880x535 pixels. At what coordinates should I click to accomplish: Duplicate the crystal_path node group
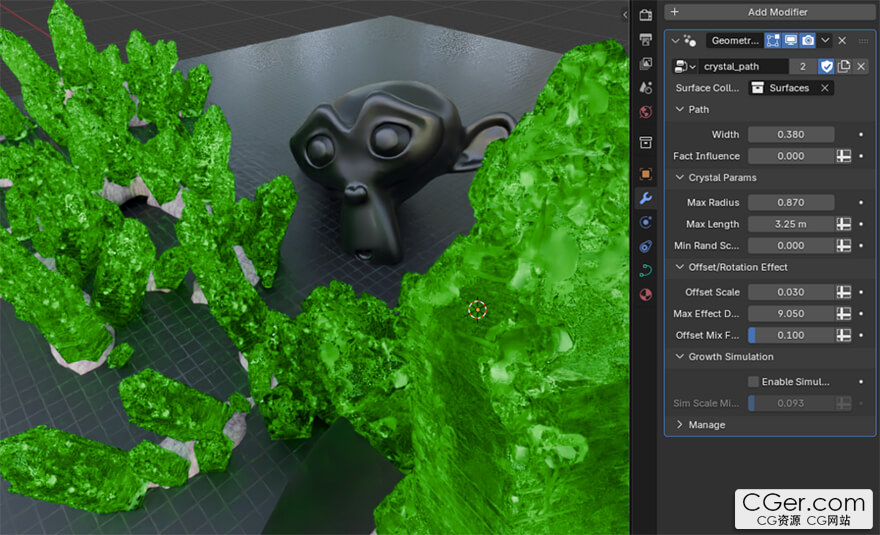pos(843,66)
